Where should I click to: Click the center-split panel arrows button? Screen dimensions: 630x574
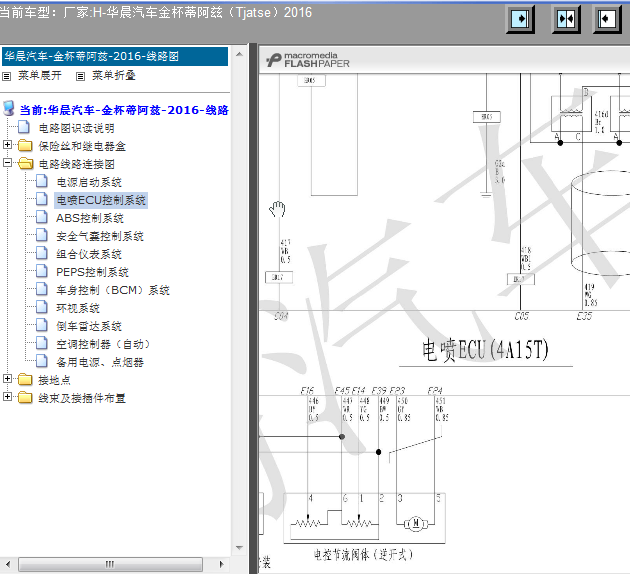(566, 18)
